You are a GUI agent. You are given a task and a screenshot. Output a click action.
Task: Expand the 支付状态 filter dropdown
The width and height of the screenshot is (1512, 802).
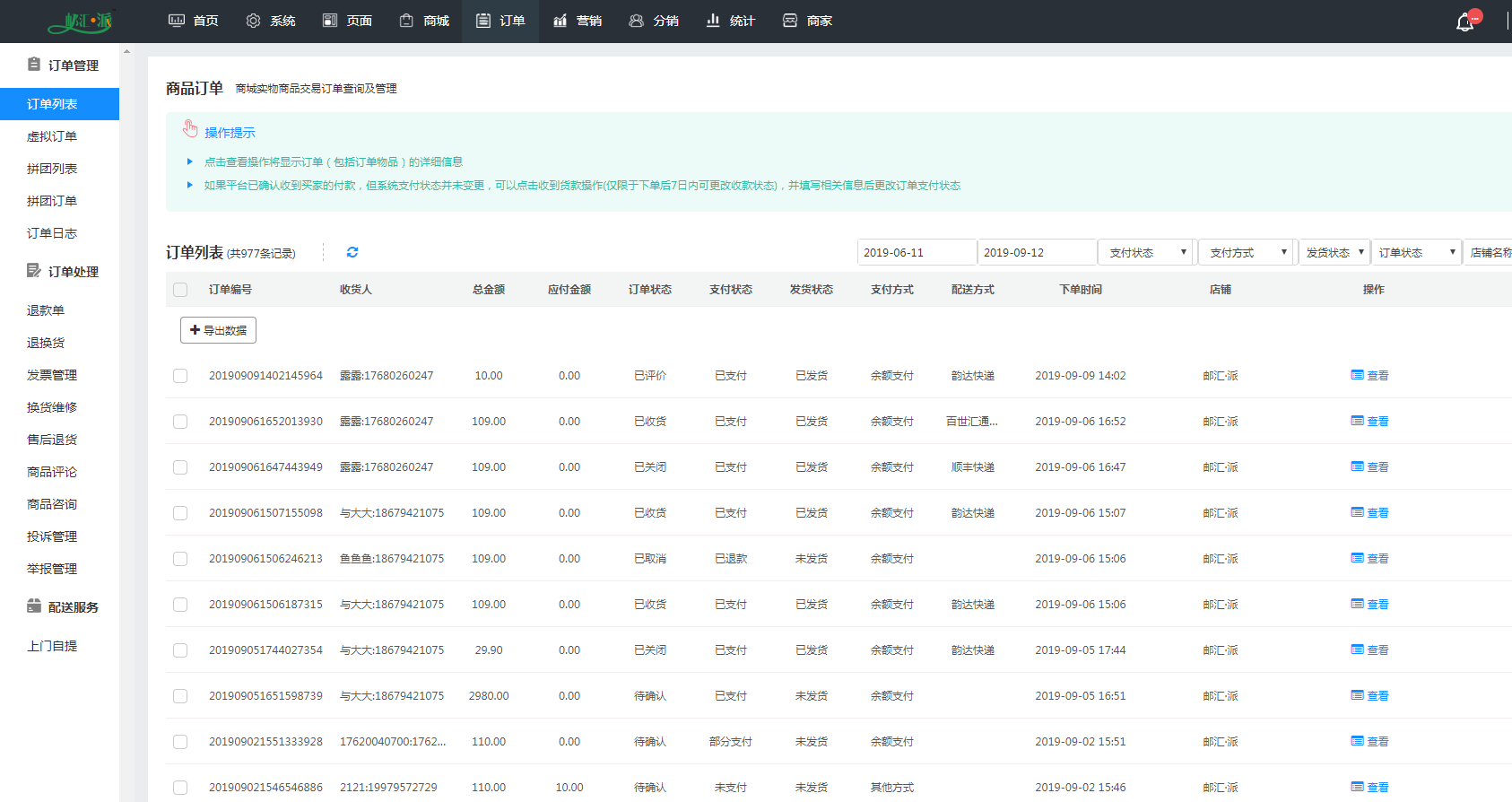click(x=1145, y=252)
